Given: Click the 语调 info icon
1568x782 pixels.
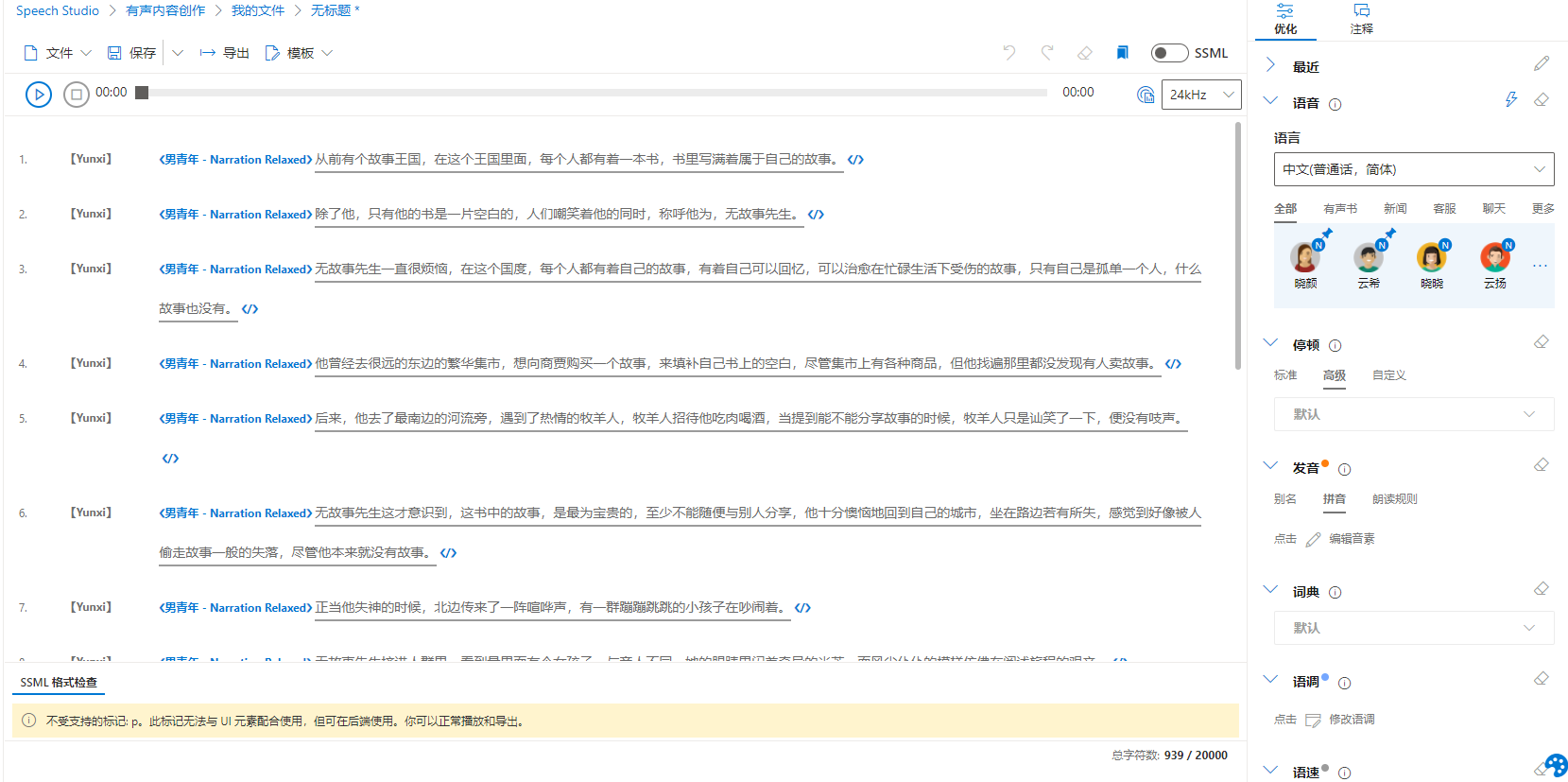Looking at the screenshot, I should (1345, 683).
